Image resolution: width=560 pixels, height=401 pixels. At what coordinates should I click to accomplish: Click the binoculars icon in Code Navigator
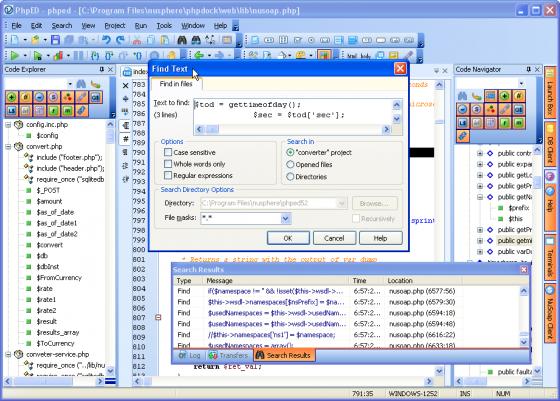click(462, 95)
